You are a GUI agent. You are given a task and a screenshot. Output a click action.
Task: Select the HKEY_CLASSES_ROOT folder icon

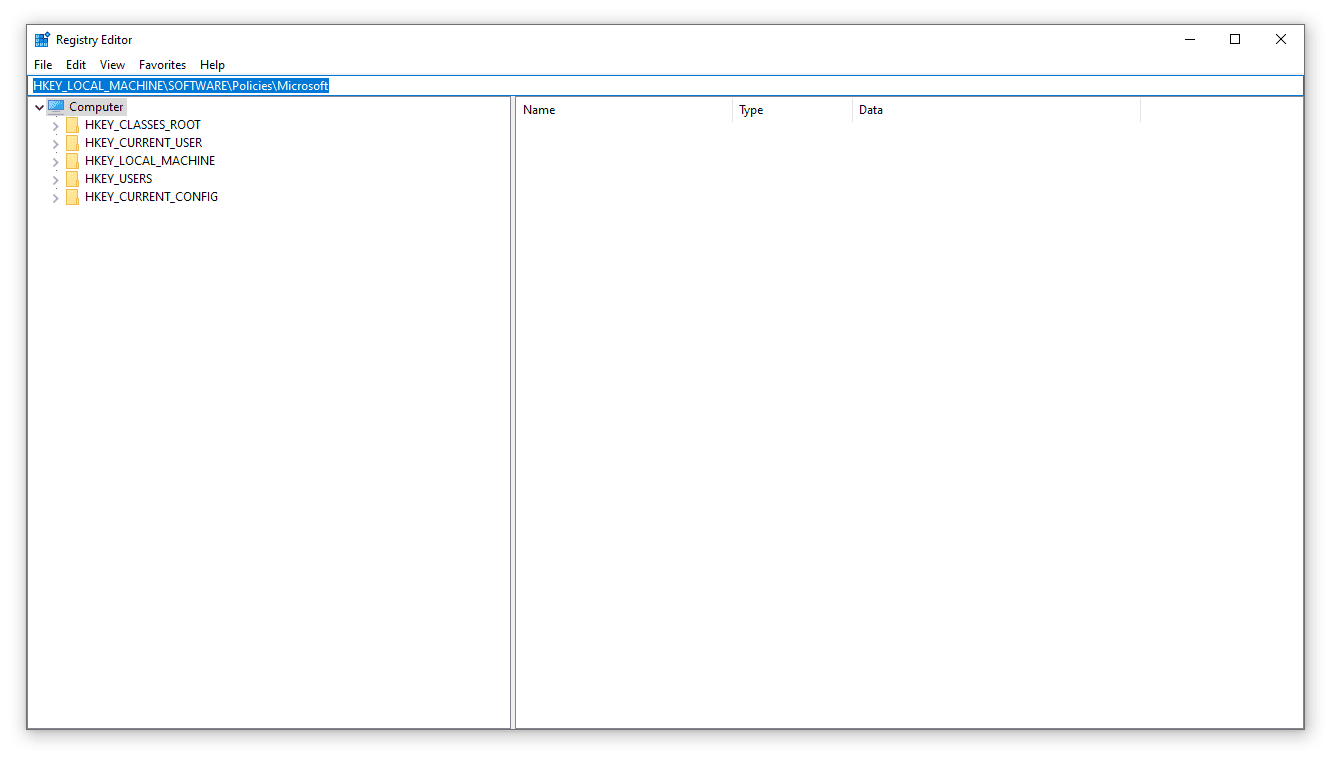(x=72, y=125)
